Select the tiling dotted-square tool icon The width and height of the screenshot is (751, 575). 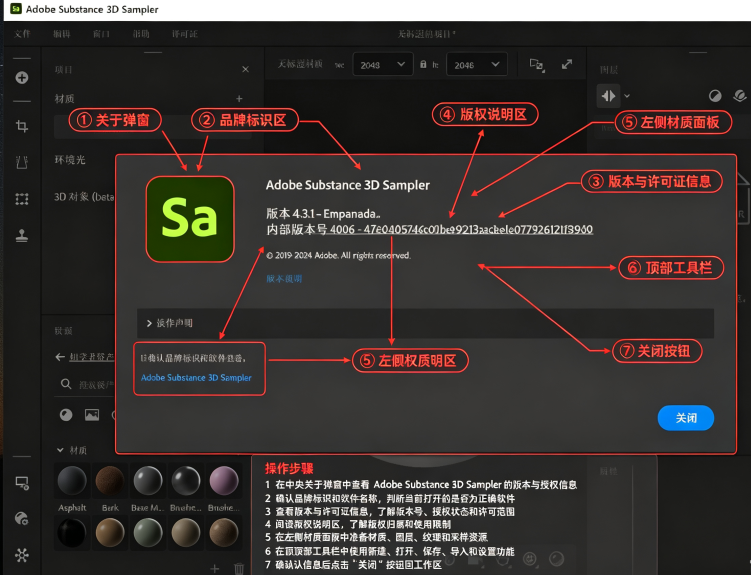pos(22,199)
